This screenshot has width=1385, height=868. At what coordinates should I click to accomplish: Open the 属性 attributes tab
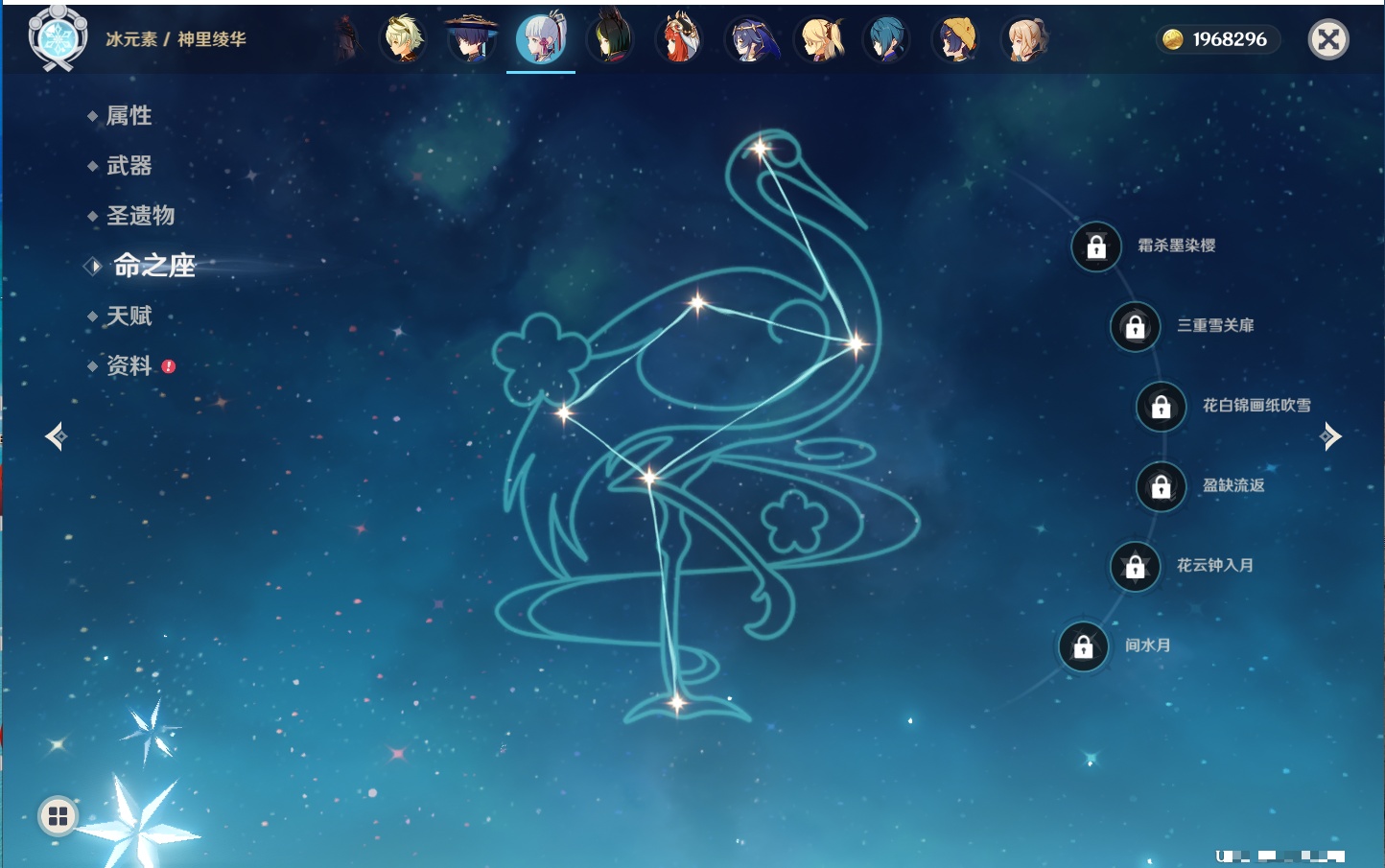click(x=129, y=116)
